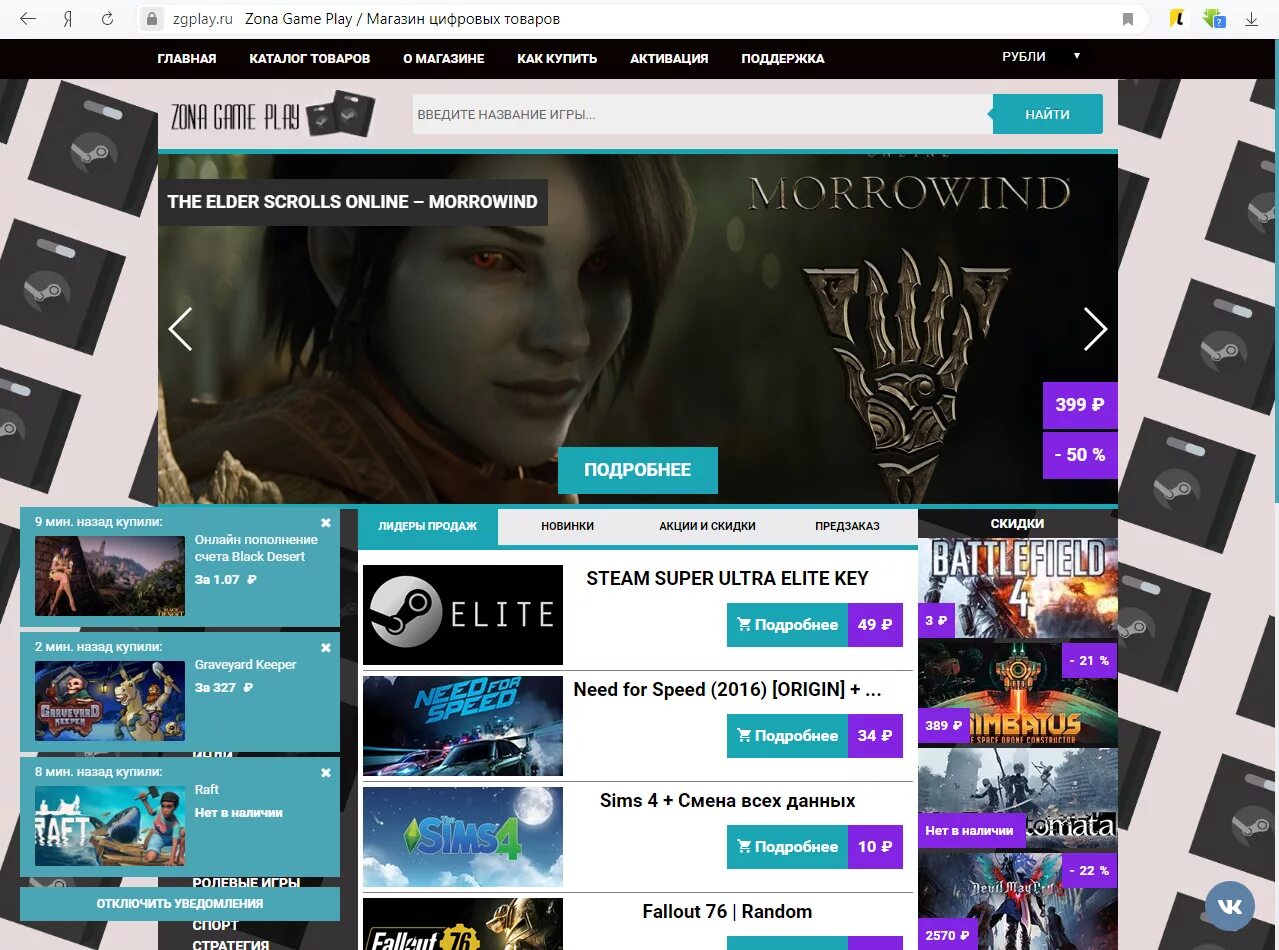
Task: Close the Graveyard Keeper purchase notification
Action: (x=326, y=648)
